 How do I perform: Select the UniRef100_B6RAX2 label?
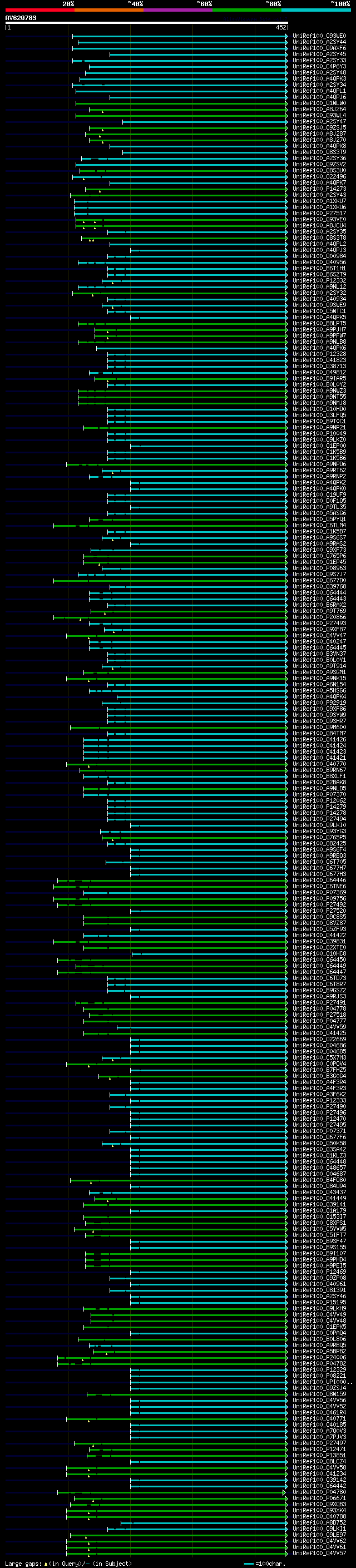tap(319, 605)
